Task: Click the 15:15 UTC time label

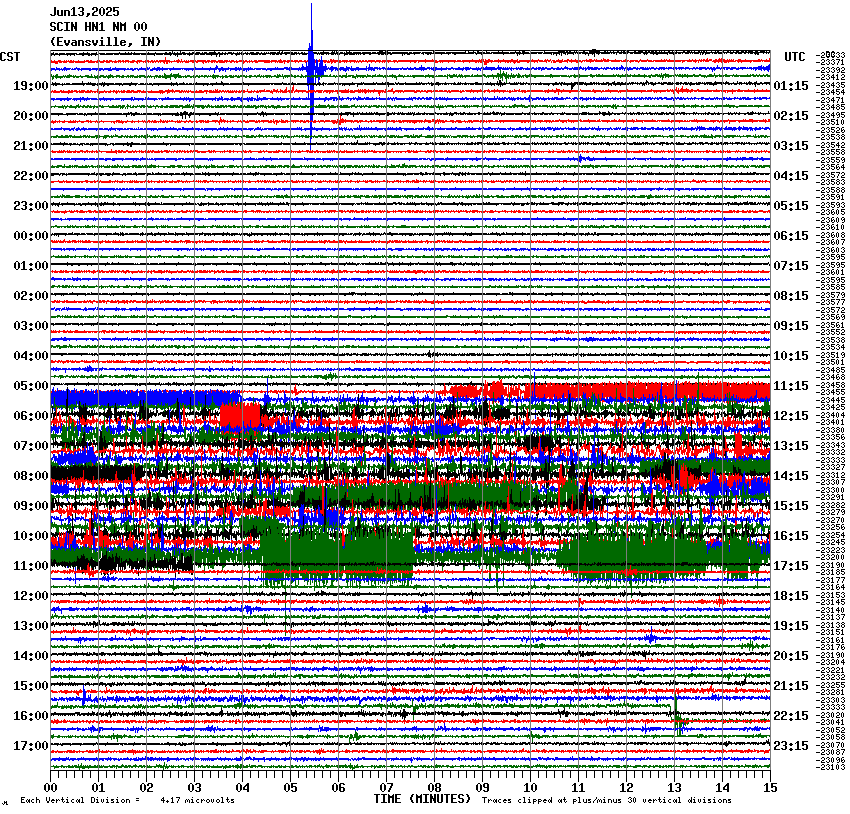Action: click(791, 506)
